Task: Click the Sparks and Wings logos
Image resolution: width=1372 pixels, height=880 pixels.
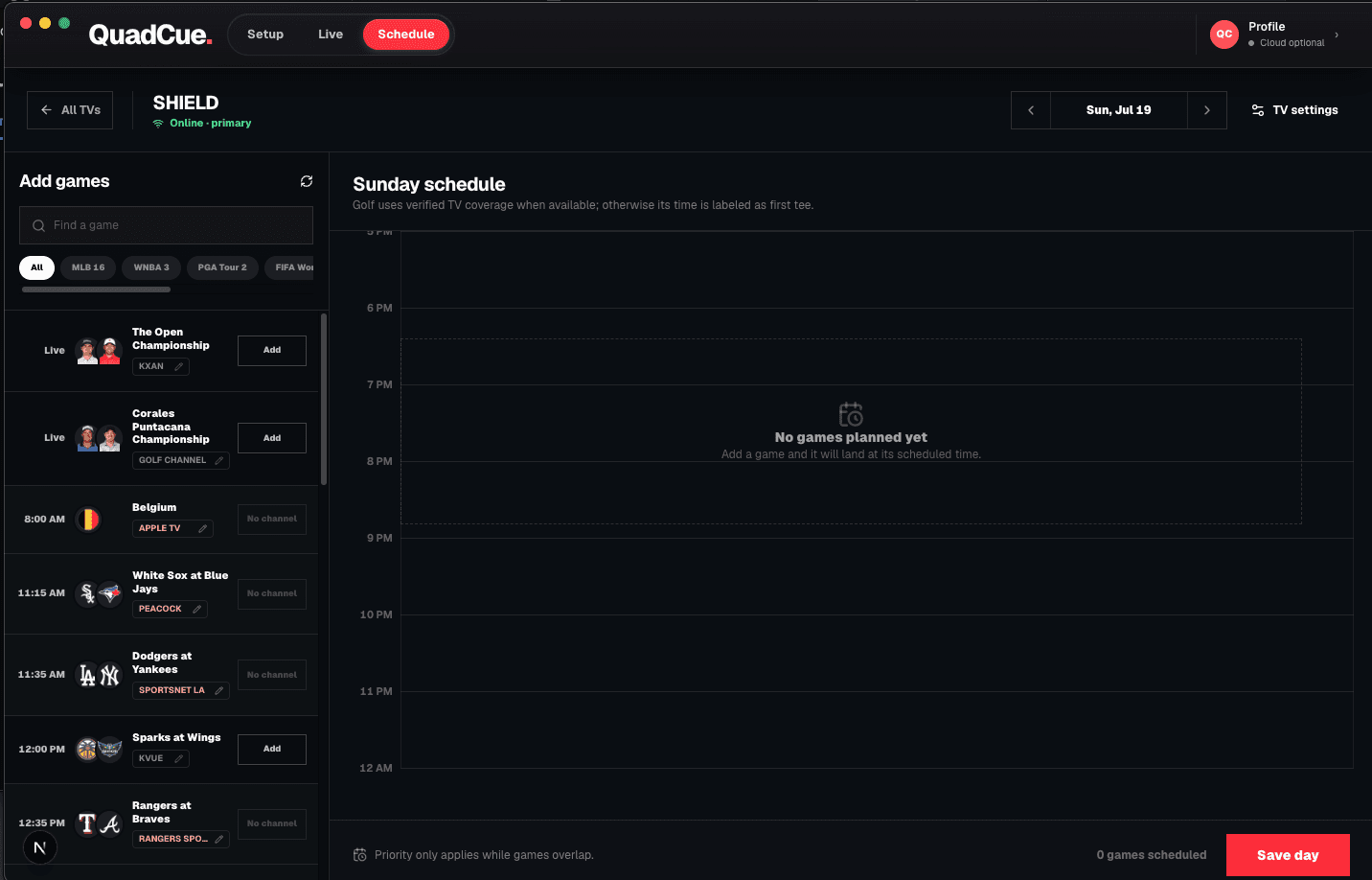Action: click(x=99, y=750)
